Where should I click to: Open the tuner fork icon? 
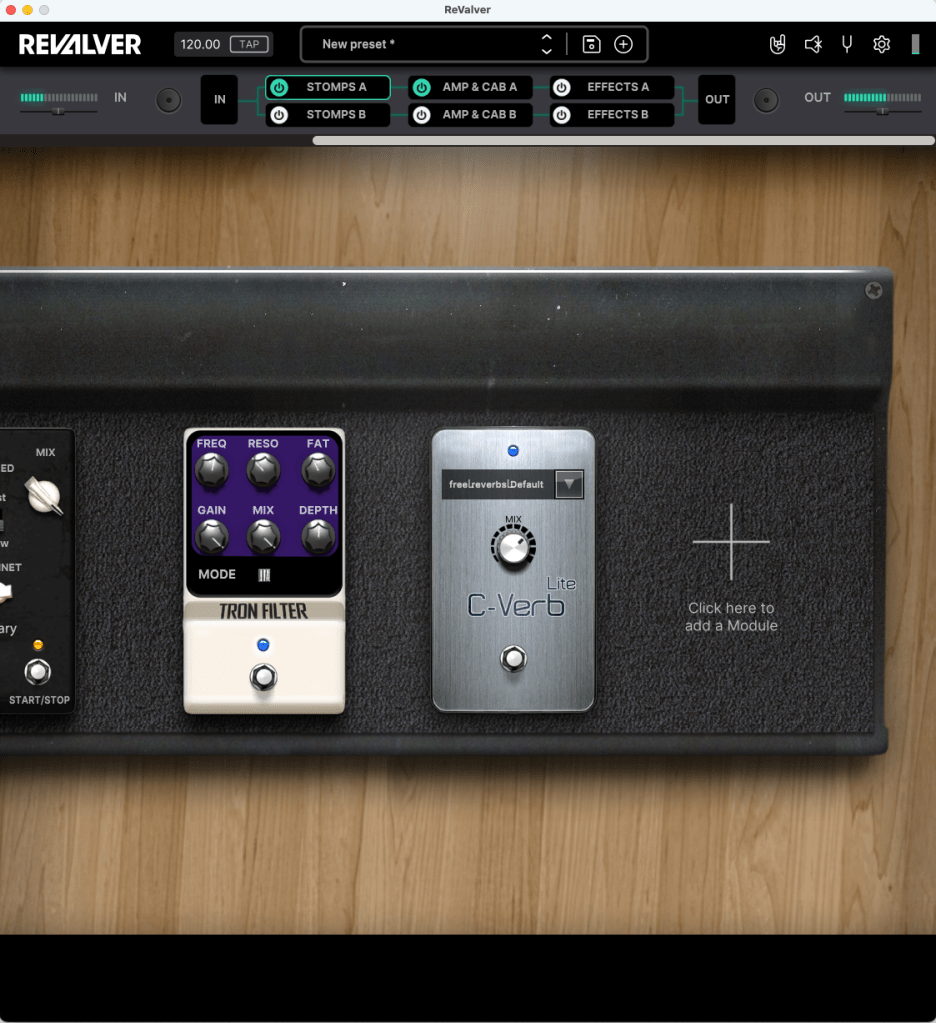tap(847, 44)
